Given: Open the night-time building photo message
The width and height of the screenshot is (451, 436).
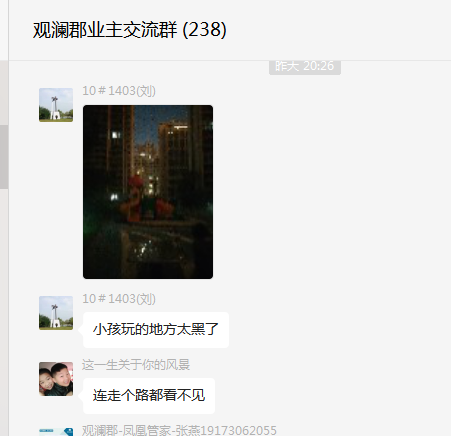Looking at the screenshot, I should [x=148, y=192].
